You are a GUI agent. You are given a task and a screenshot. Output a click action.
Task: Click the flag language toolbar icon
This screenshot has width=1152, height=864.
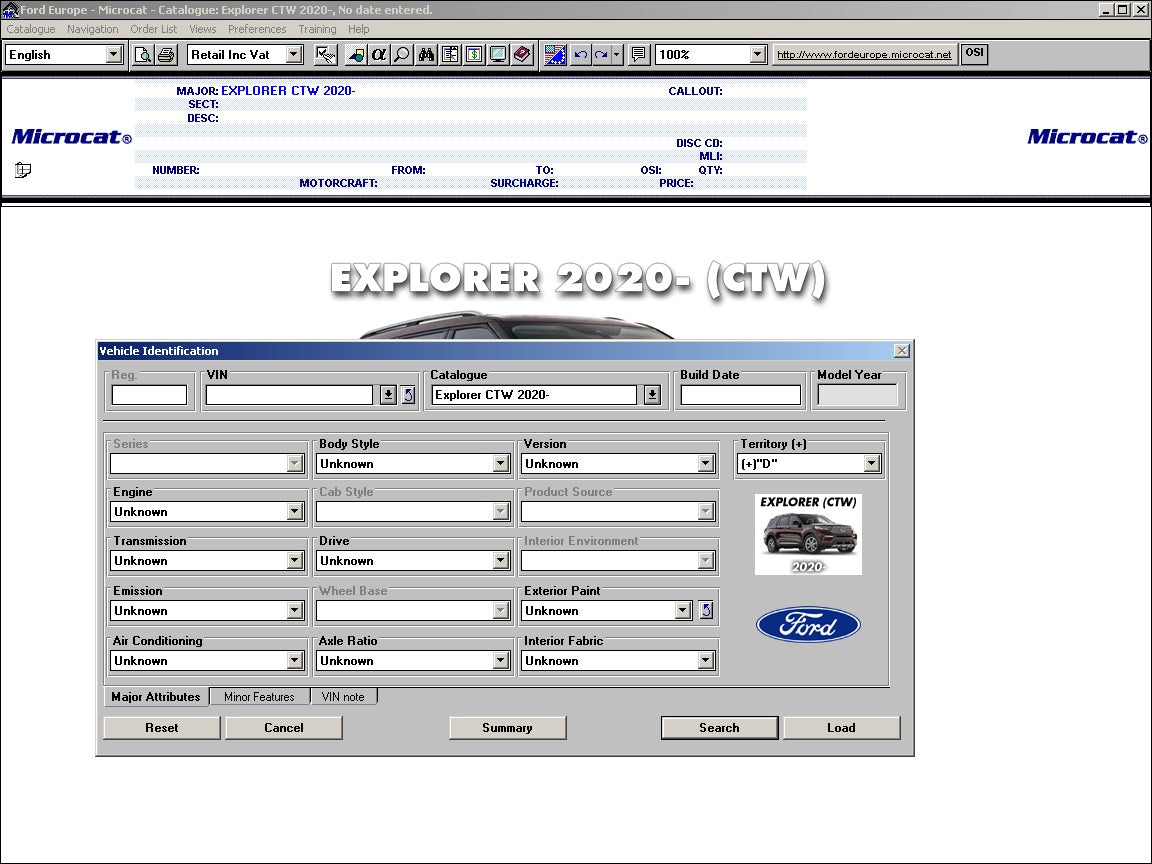(x=555, y=55)
